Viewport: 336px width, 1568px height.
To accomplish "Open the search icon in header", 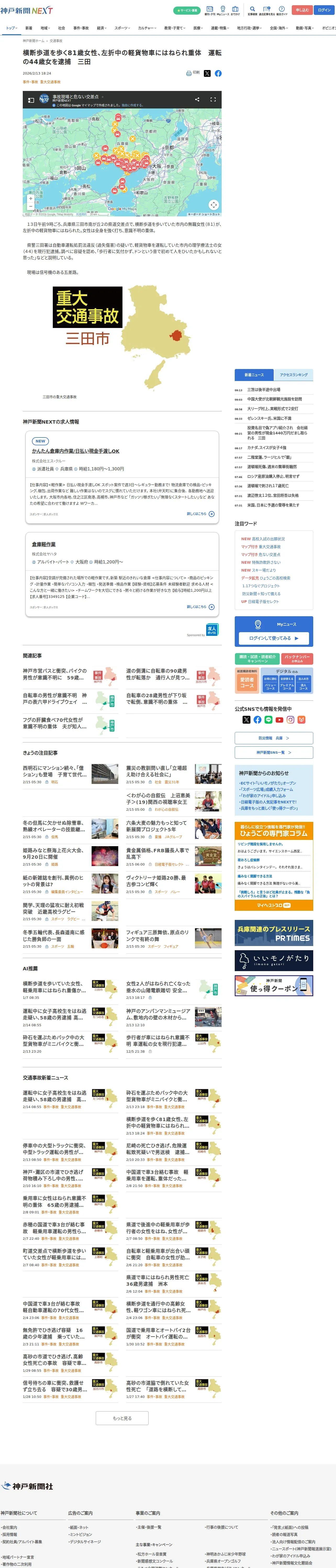I will point(253,9).
